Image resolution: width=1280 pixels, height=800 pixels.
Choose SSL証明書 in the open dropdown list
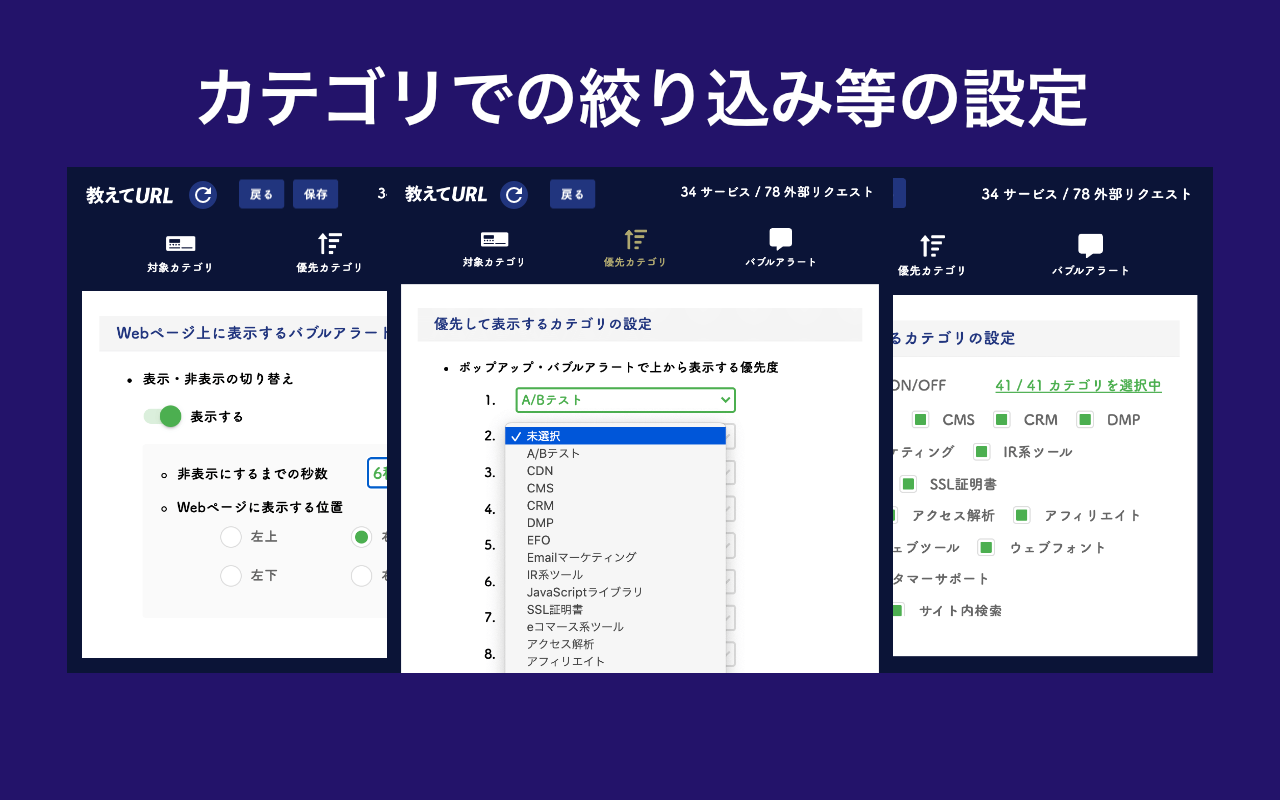[616, 609]
